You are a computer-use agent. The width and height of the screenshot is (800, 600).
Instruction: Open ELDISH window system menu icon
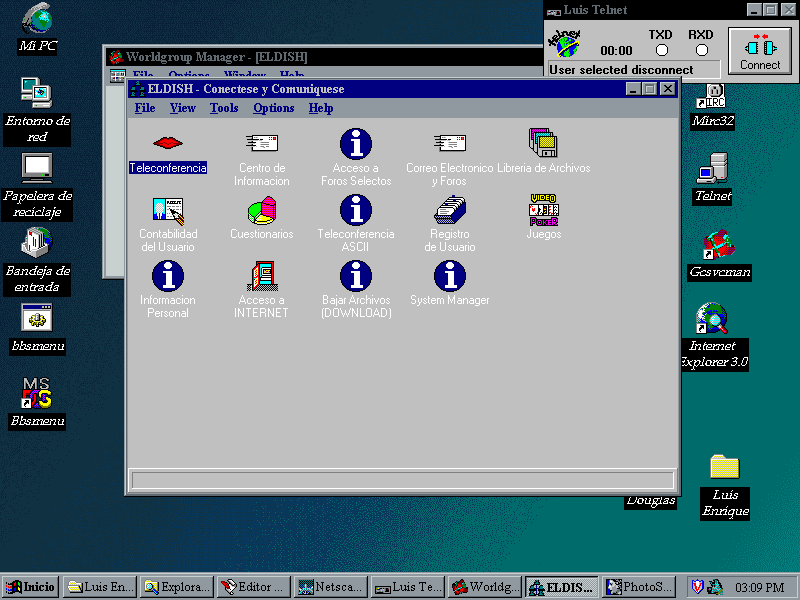click(x=137, y=89)
